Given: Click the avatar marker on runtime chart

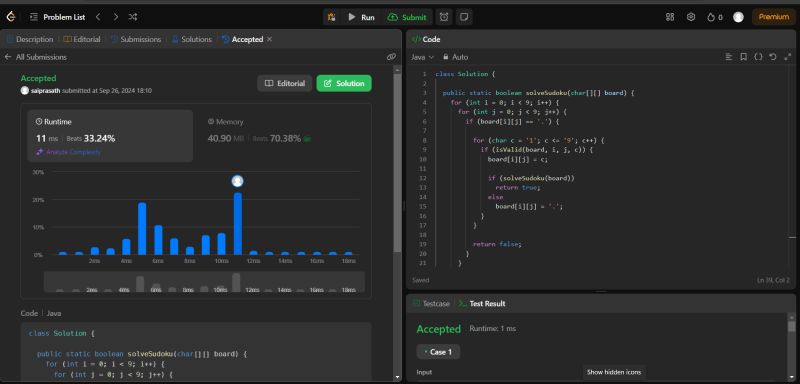Looking at the screenshot, I should point(237,181).
